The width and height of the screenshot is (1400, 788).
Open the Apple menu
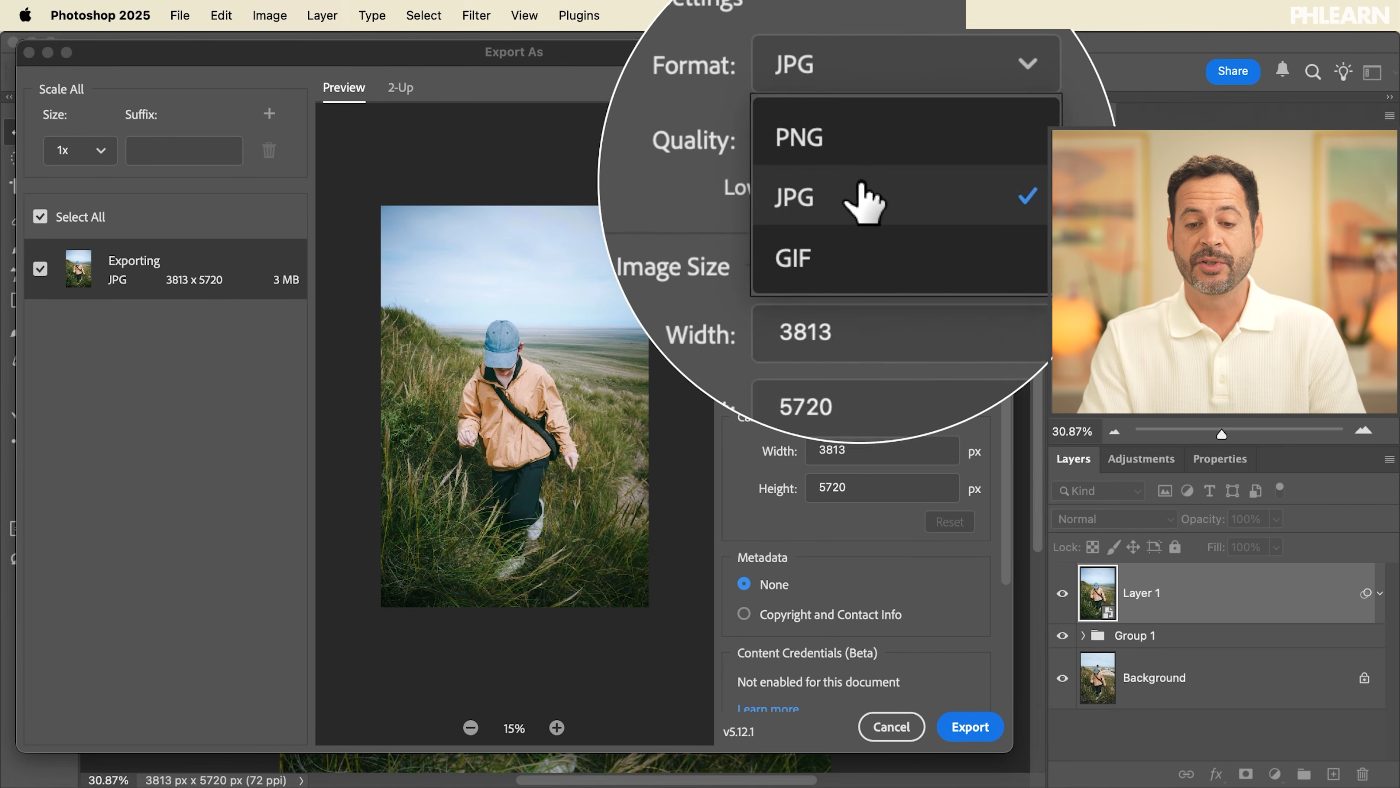[x=25, y=15]
